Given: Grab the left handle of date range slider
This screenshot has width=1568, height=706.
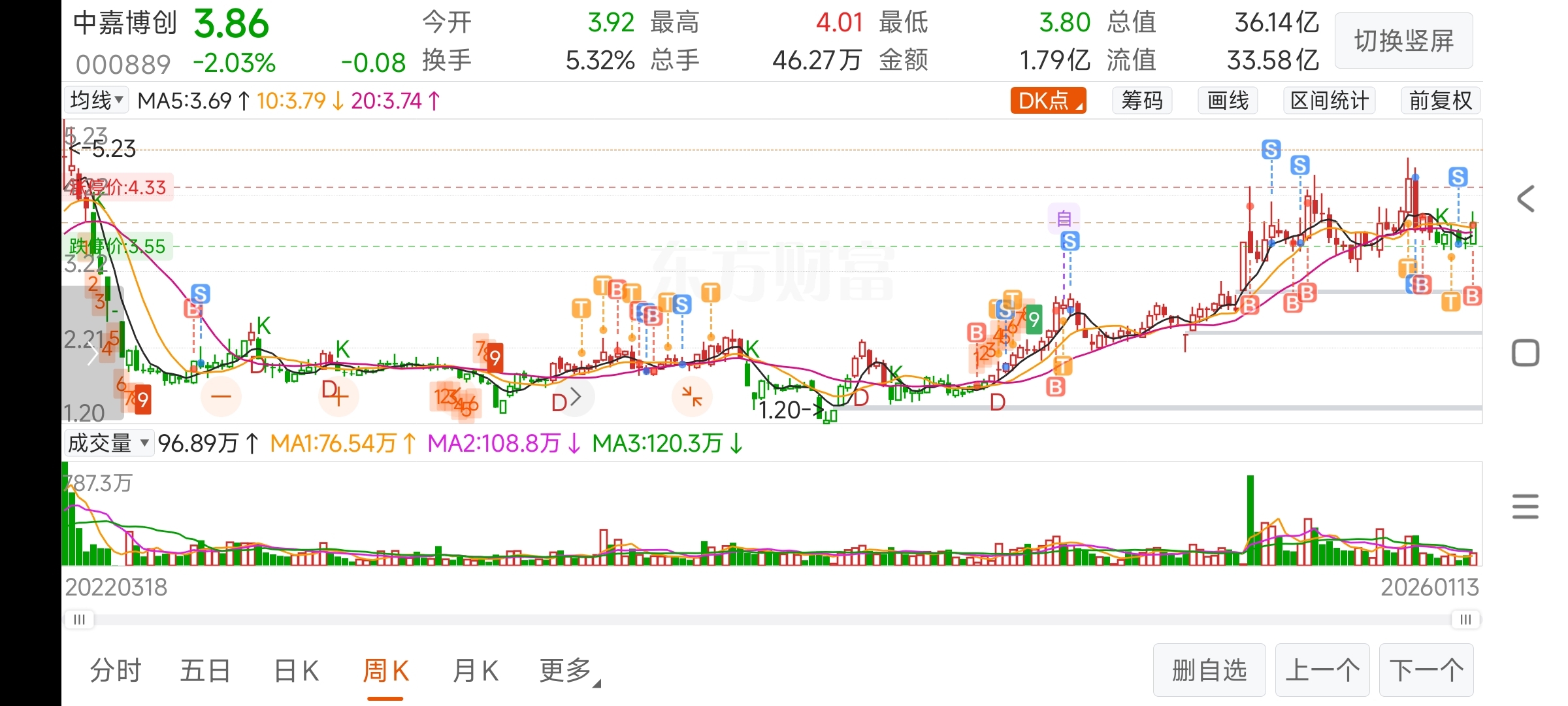Looking at the screenshot, I should coord(80,619).
